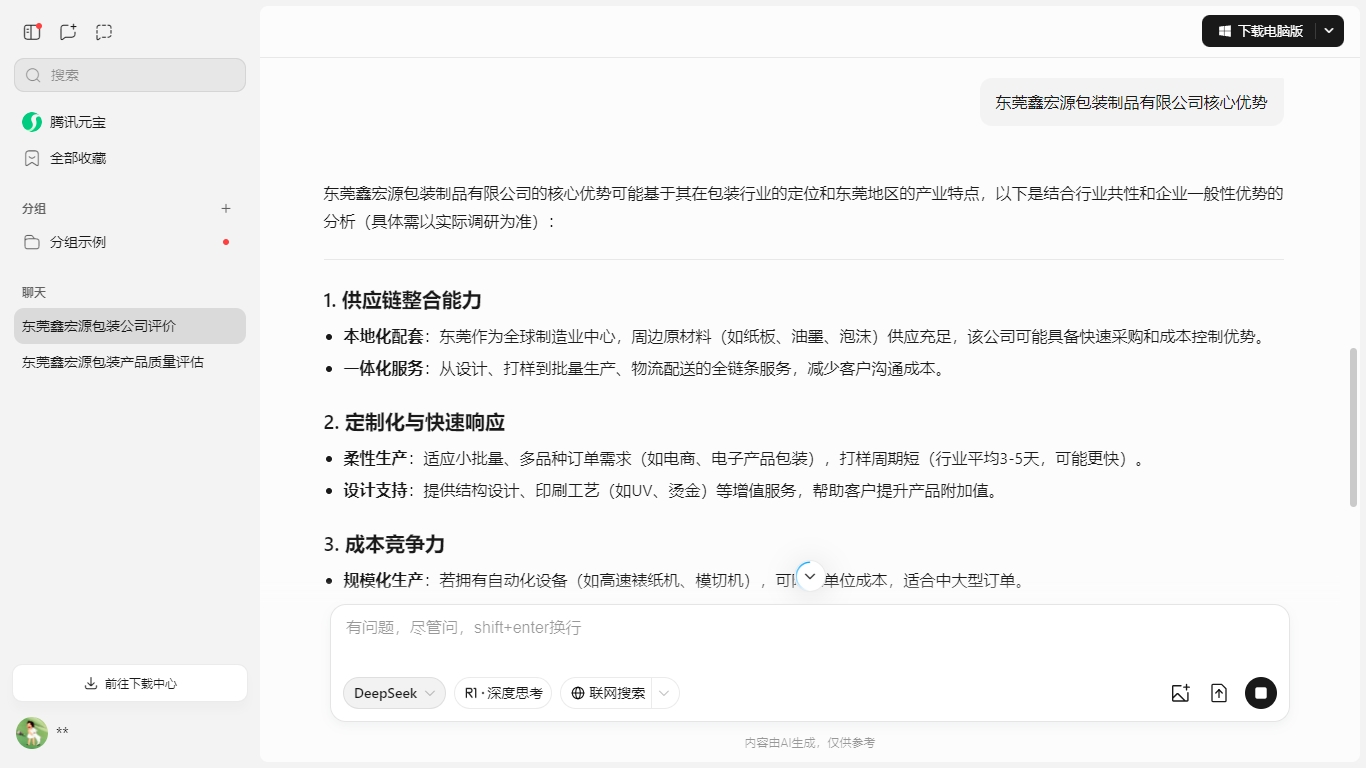The height and width of the screenshot is (768, 1366).
Task: Open the 分组示例 group folder
Action: click(x=78, y=242)
